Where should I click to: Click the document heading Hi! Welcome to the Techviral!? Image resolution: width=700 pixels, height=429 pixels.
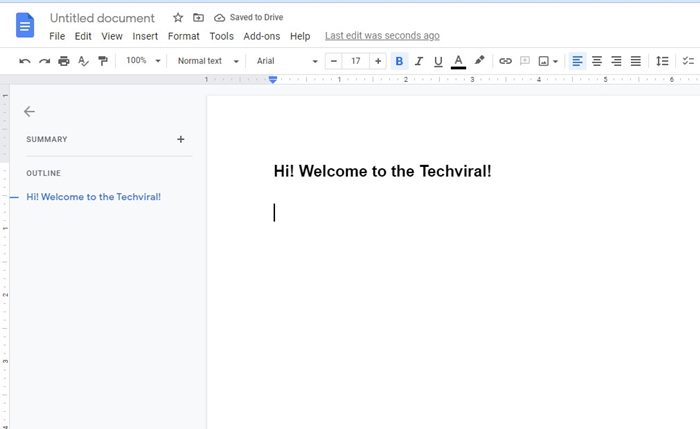point(383,171)
